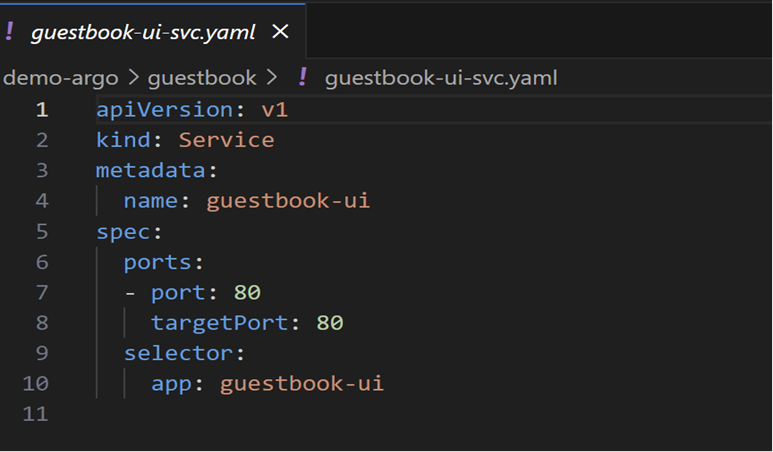Click line number 11 in the gutter

(x=36, y=414)
